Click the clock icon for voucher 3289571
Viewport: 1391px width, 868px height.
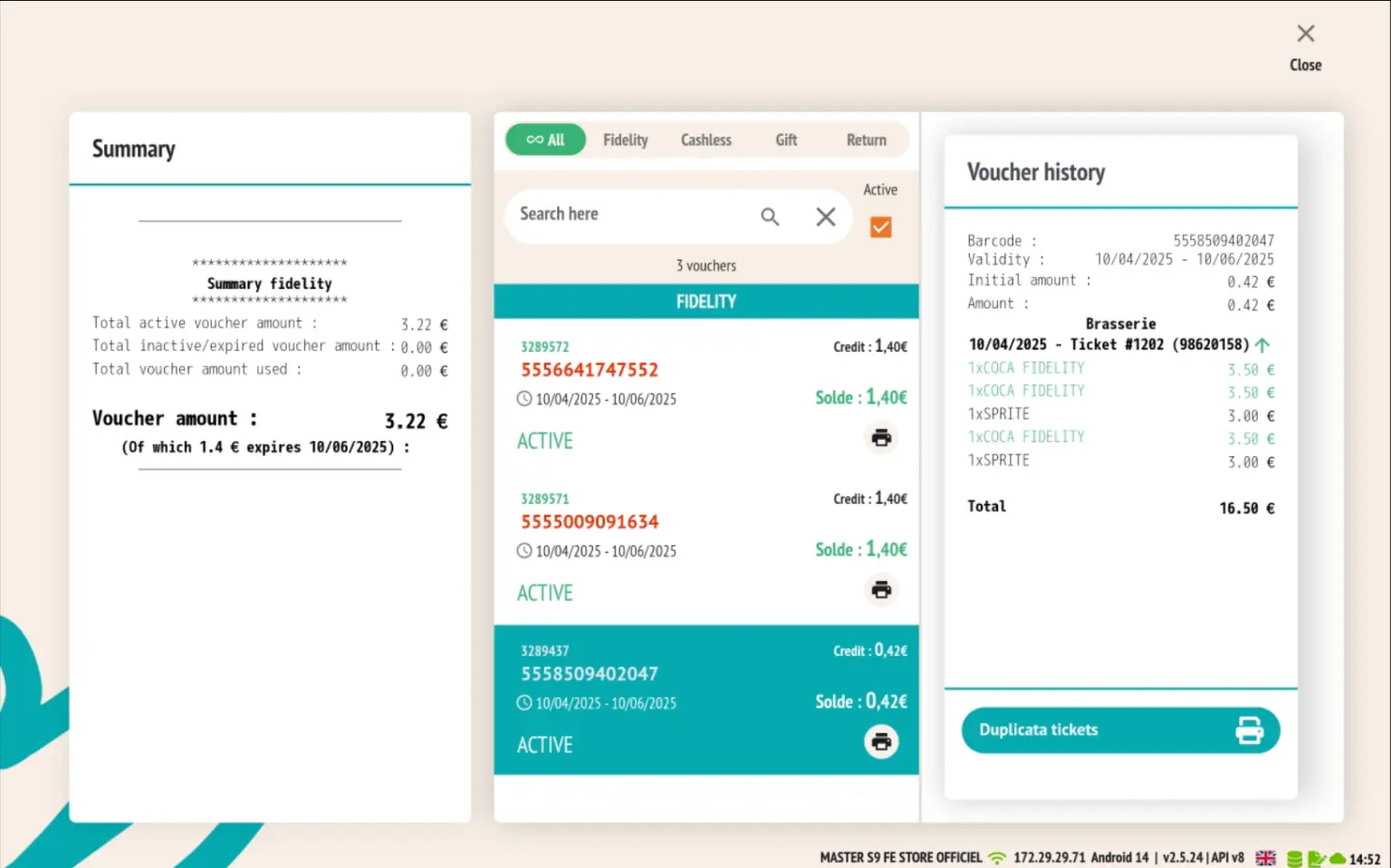tap(524, 550)
